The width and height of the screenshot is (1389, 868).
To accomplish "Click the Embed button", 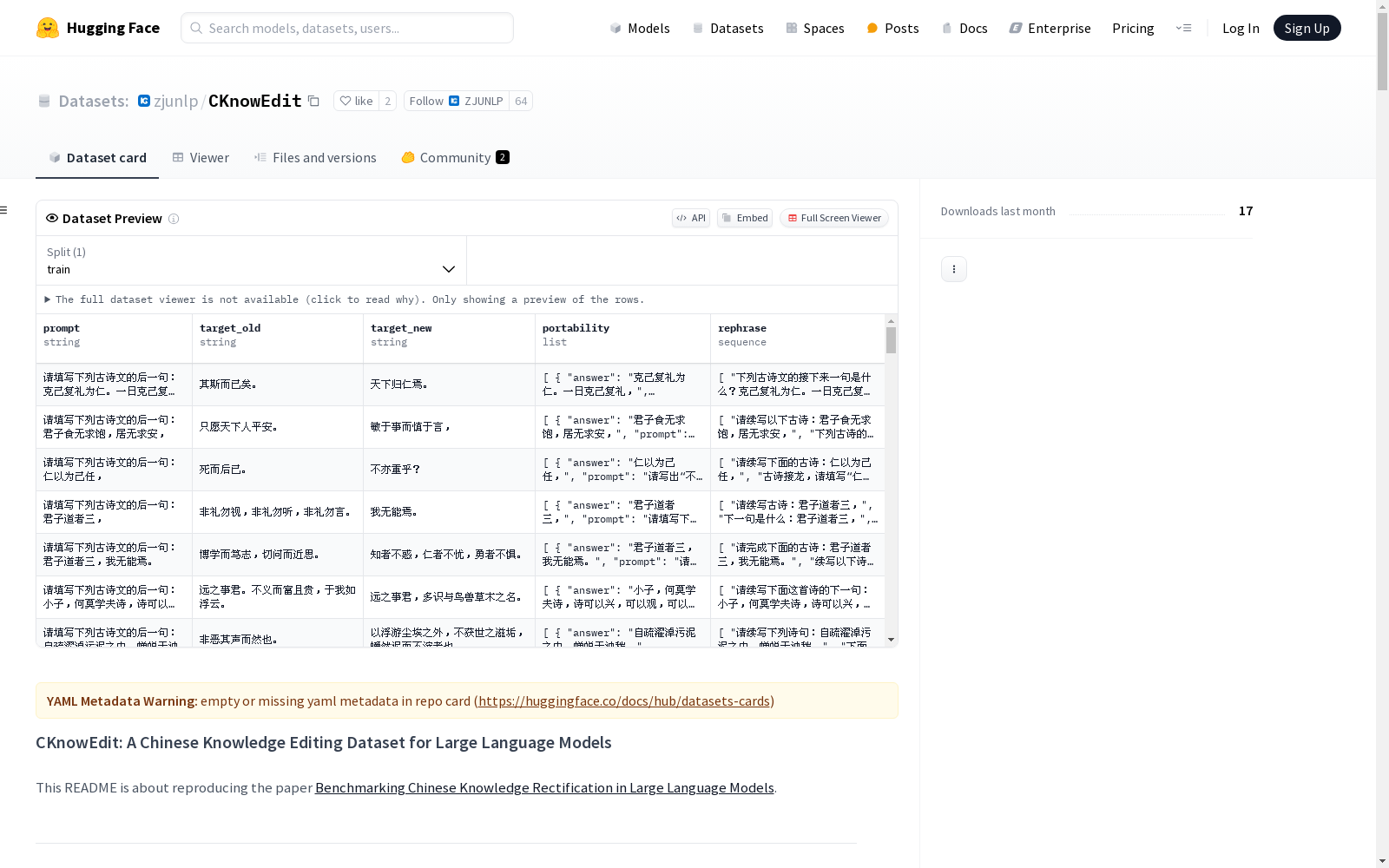I will point(745,218).
